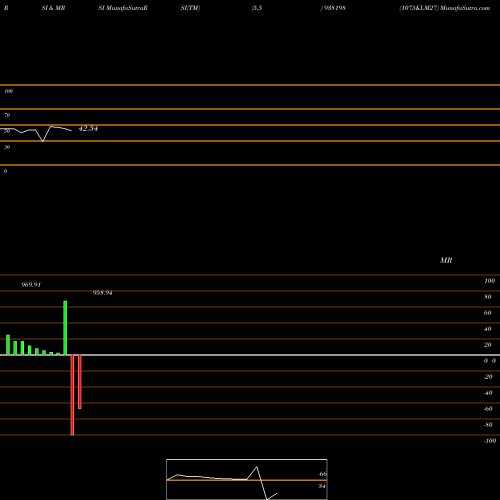Open the mini line chart thumbnail at bottom
Screen dimensions: 500x500
coord(247,479)
